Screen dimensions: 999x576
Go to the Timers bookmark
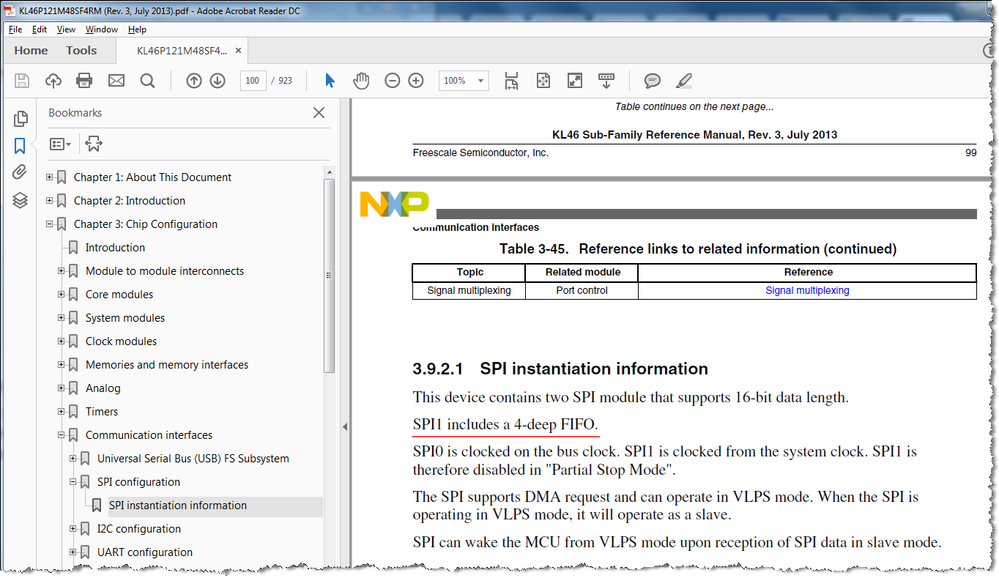pos(101,412)
